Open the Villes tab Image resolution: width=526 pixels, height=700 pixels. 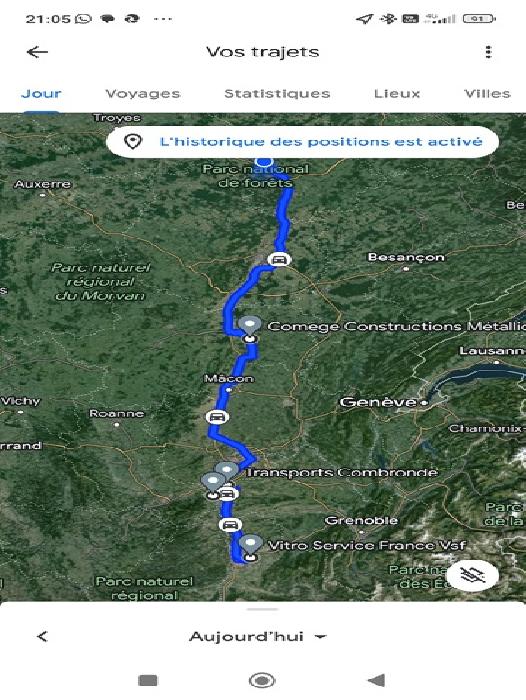coord(487,93)
